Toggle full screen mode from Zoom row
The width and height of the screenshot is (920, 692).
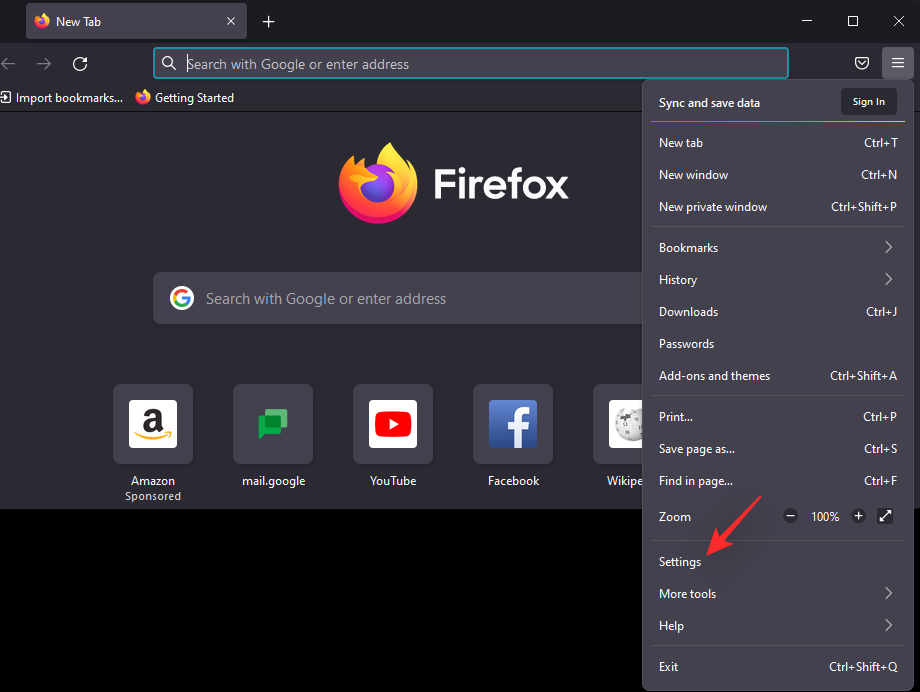click(x=885, y=516)
